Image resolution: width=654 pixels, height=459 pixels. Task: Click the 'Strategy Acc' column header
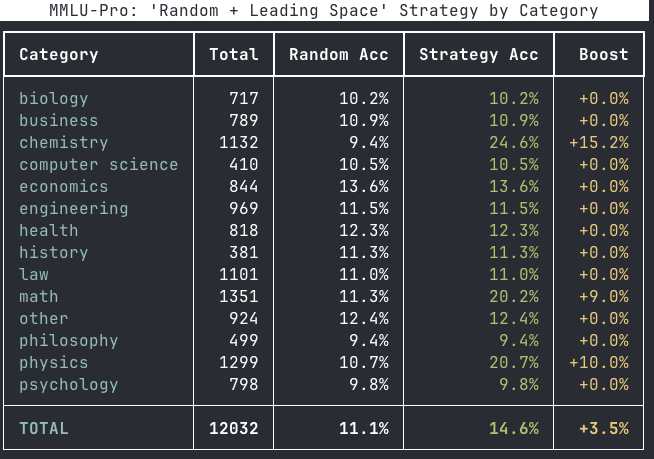click(479, 54)
